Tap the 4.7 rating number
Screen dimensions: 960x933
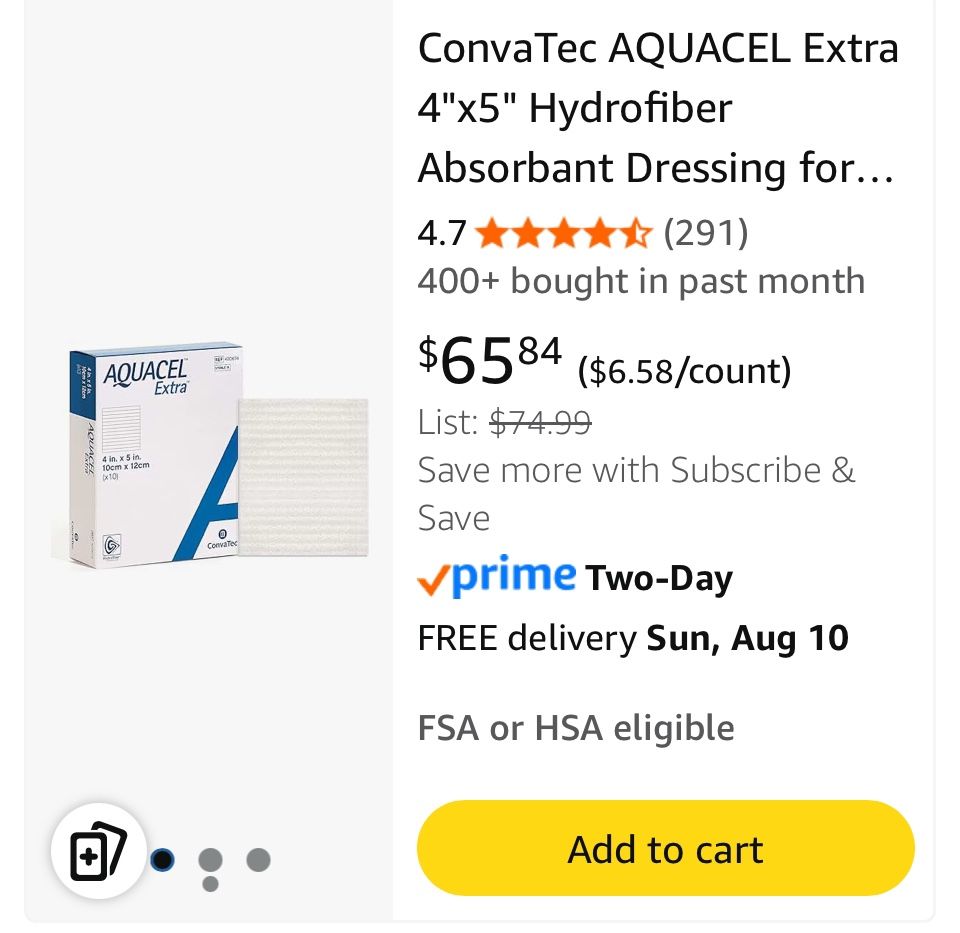point(441,234)
